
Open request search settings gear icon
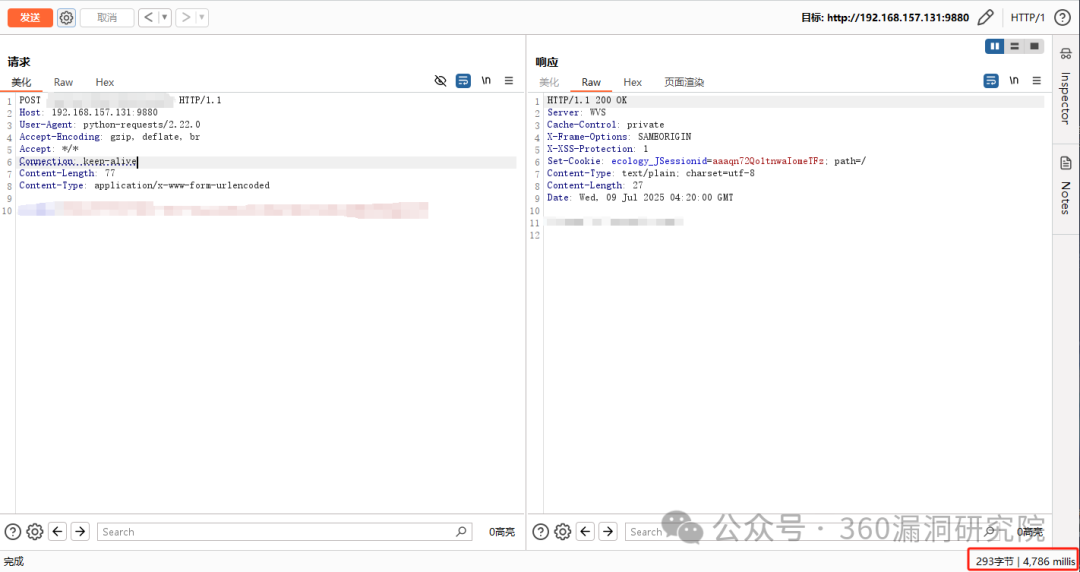click(x=35, y=532)
